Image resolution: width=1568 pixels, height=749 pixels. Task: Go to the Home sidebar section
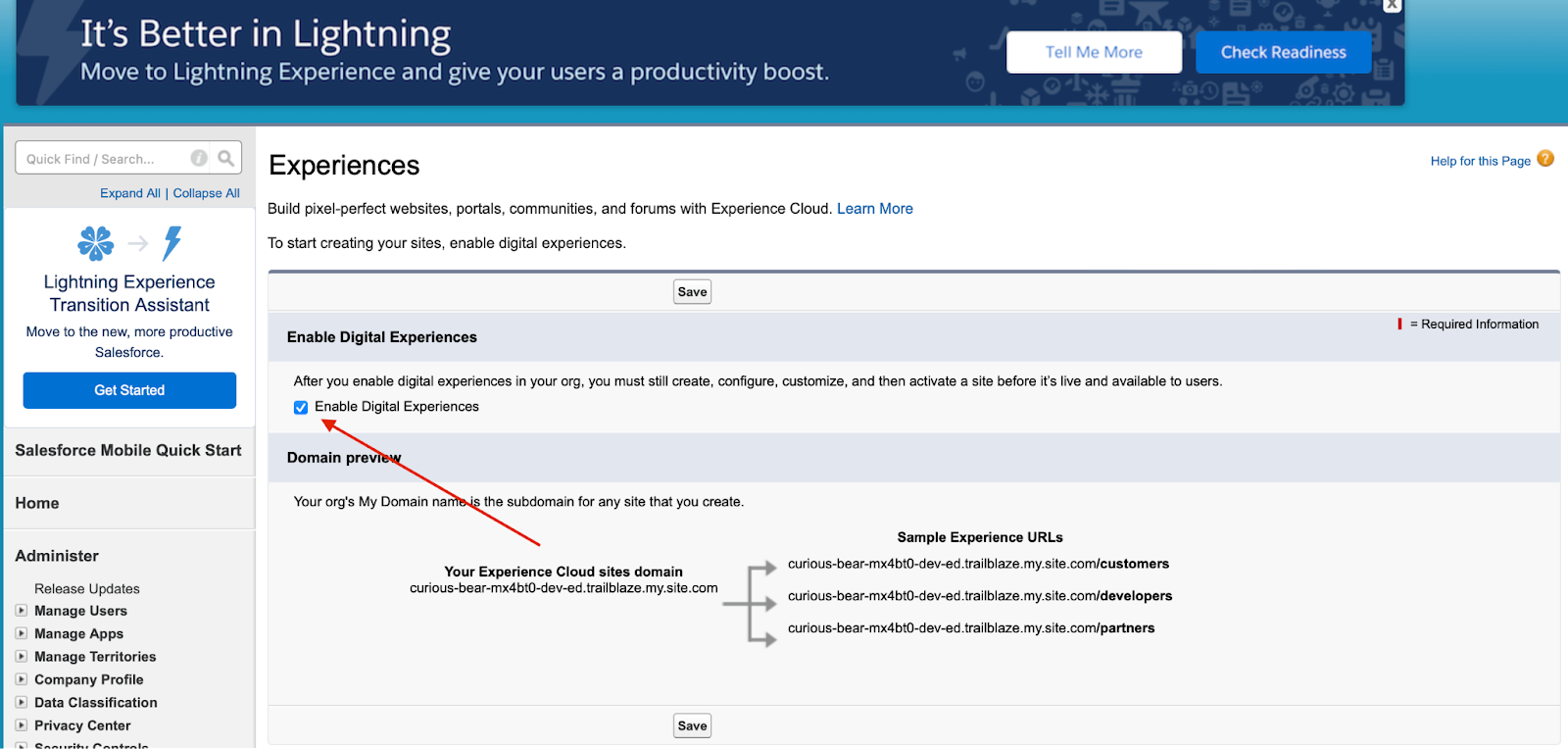(37, 503)
